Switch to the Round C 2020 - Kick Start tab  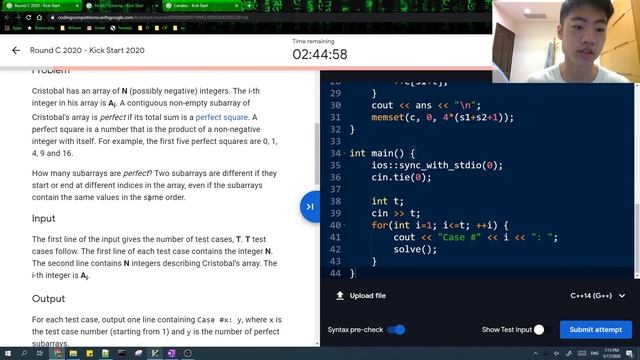pos(42,6)
